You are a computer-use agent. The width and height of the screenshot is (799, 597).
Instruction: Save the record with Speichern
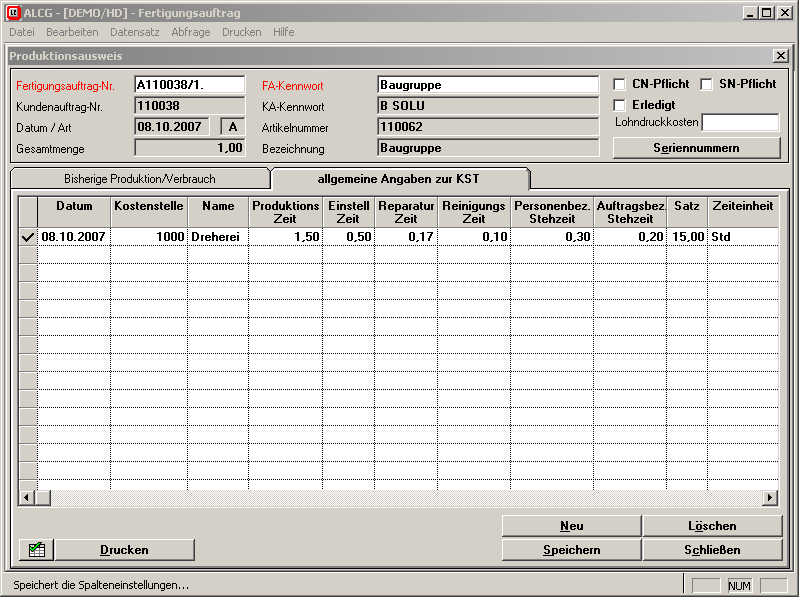coord(571,549)
